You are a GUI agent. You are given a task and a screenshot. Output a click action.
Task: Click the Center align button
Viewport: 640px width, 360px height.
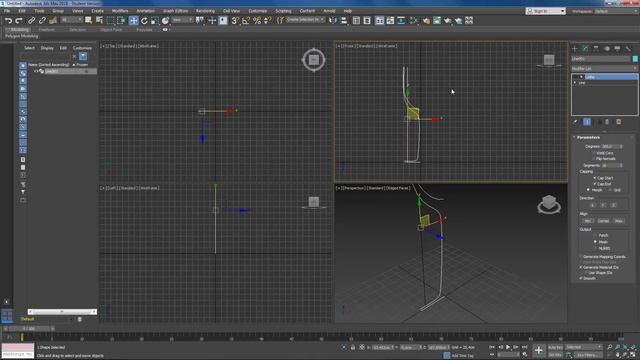603,221
